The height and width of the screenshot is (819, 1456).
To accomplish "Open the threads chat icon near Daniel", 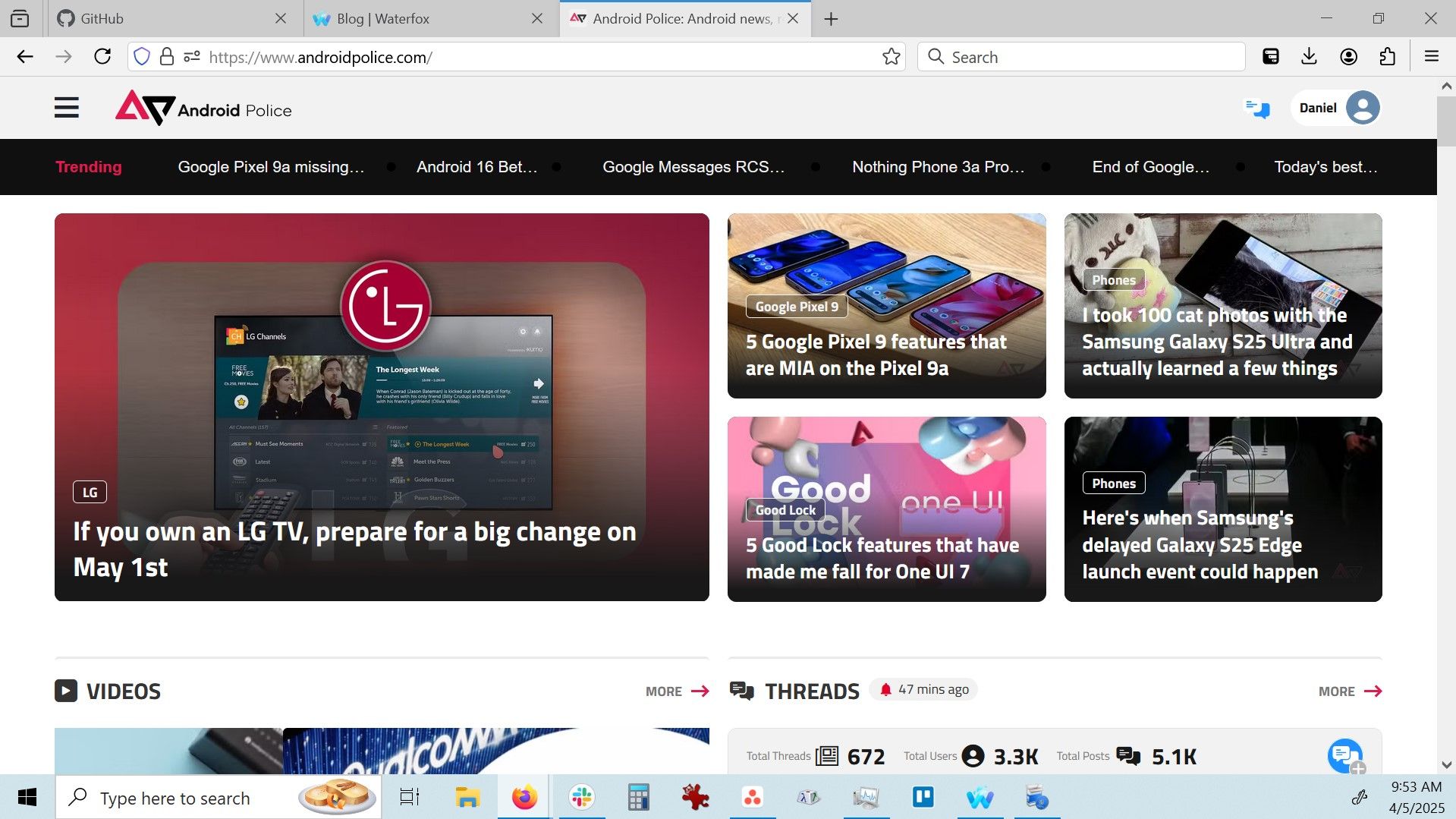I will click(x=1257, y=109).
